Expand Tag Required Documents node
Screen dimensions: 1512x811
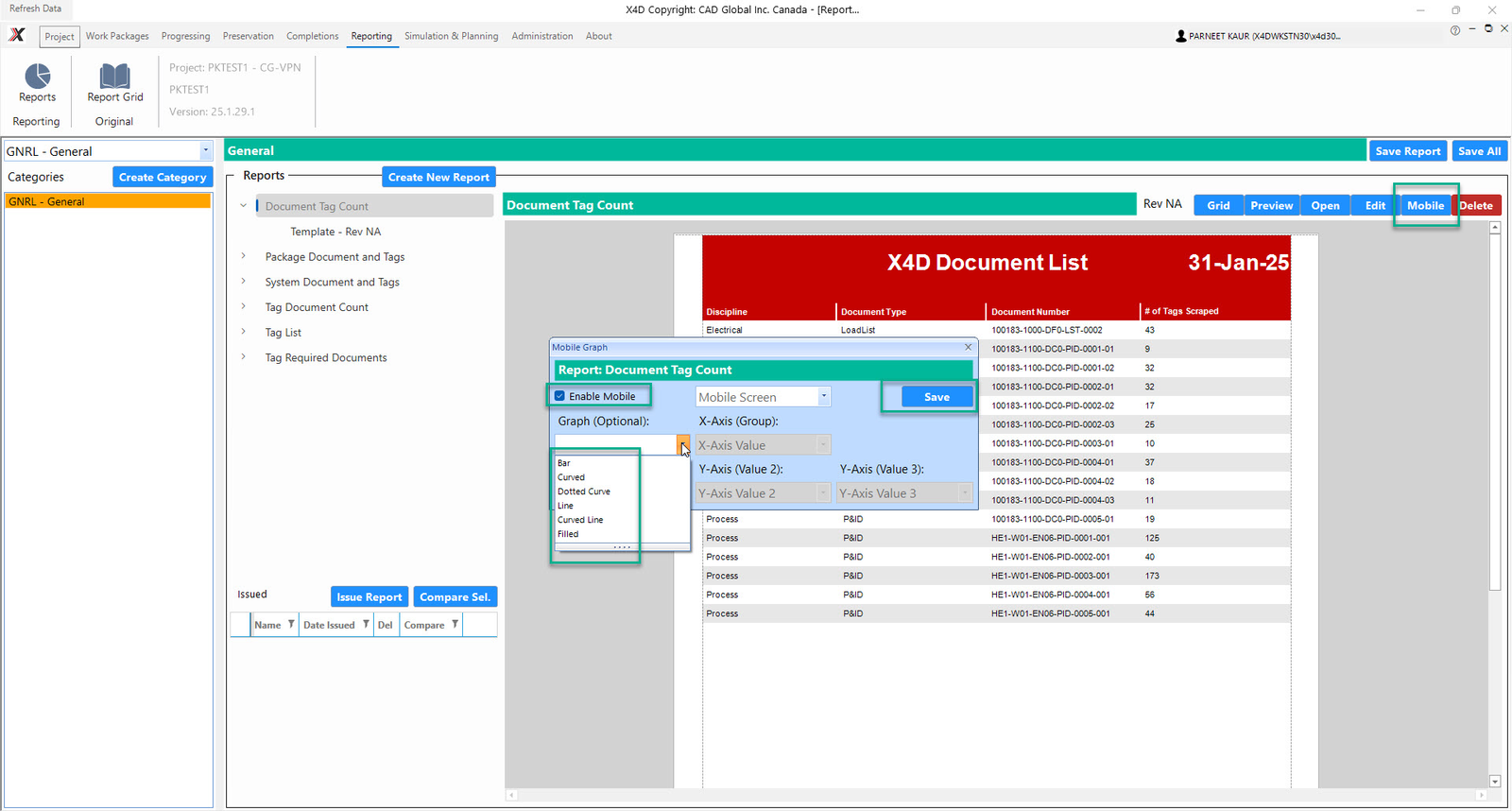243,357
